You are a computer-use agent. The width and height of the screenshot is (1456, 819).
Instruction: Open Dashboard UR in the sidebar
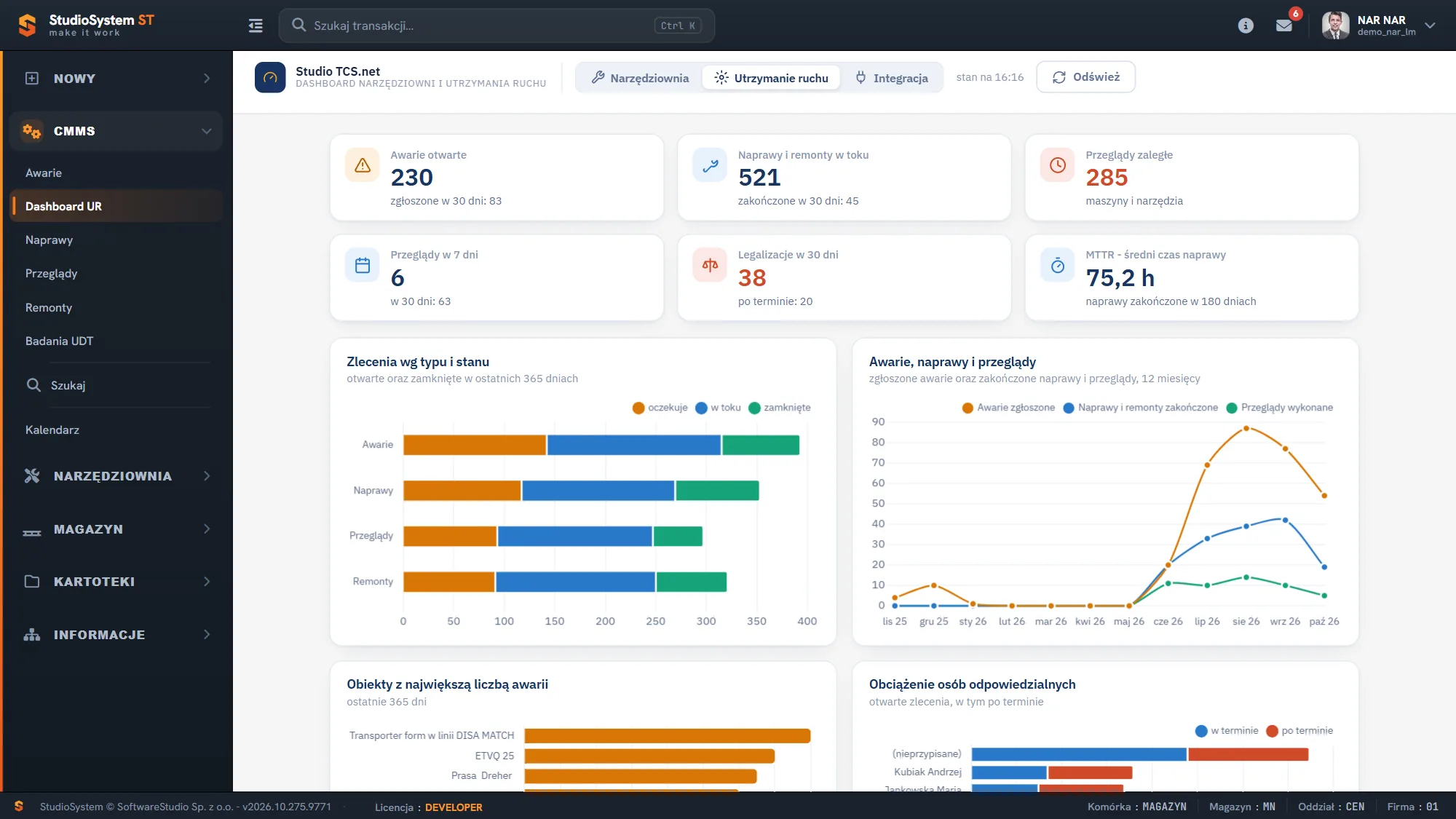116,206
